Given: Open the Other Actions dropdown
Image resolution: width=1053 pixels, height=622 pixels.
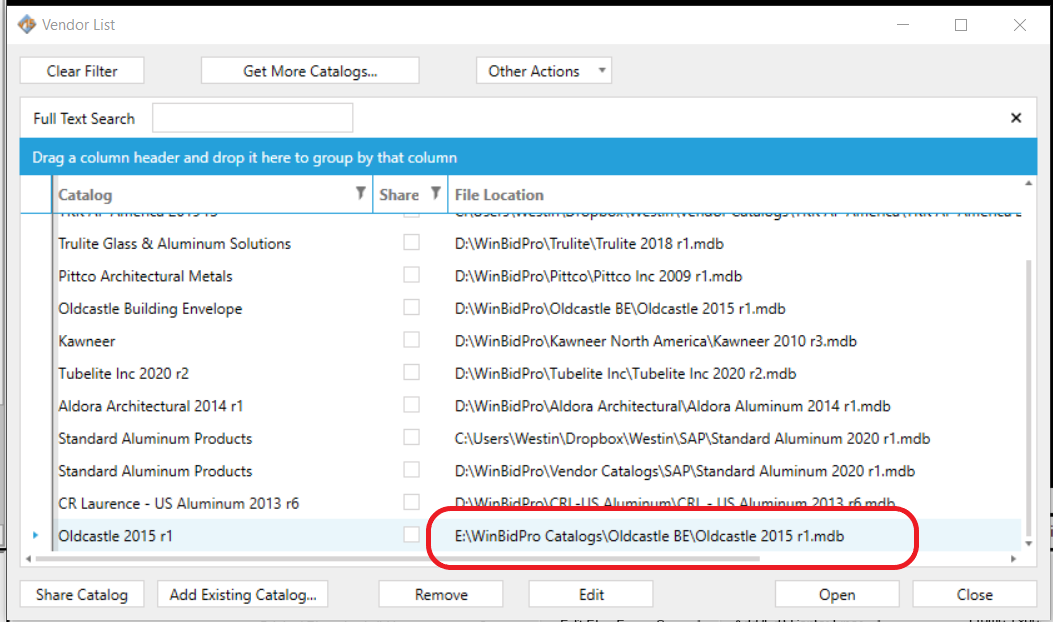Looking at the screenshot, I should click(x=544, y=71).
